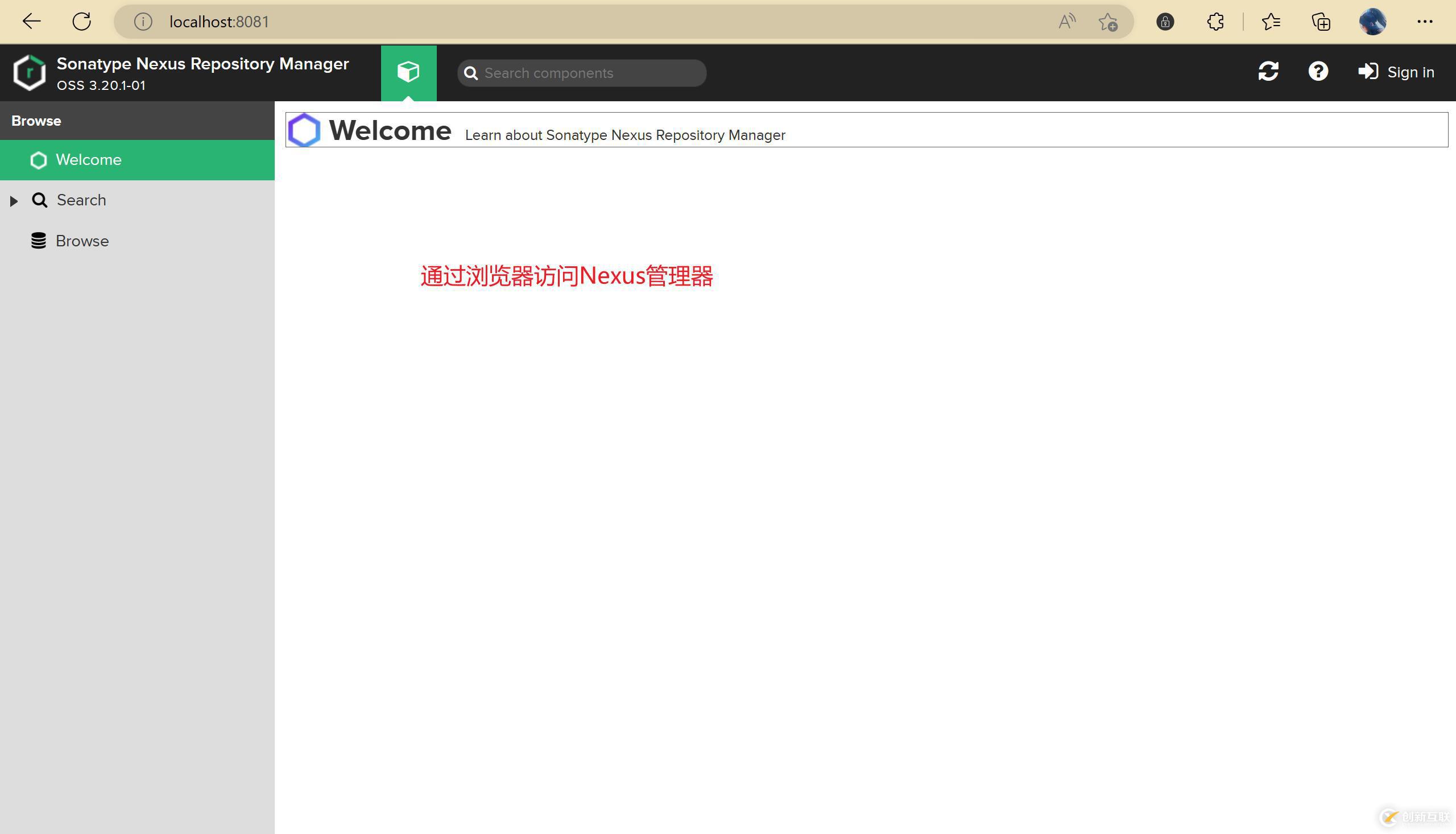Image resolution: width=1456 pixels, height=834 pixels.
Task: Select Welcome in the sidebar
Action: coord(138,160)
